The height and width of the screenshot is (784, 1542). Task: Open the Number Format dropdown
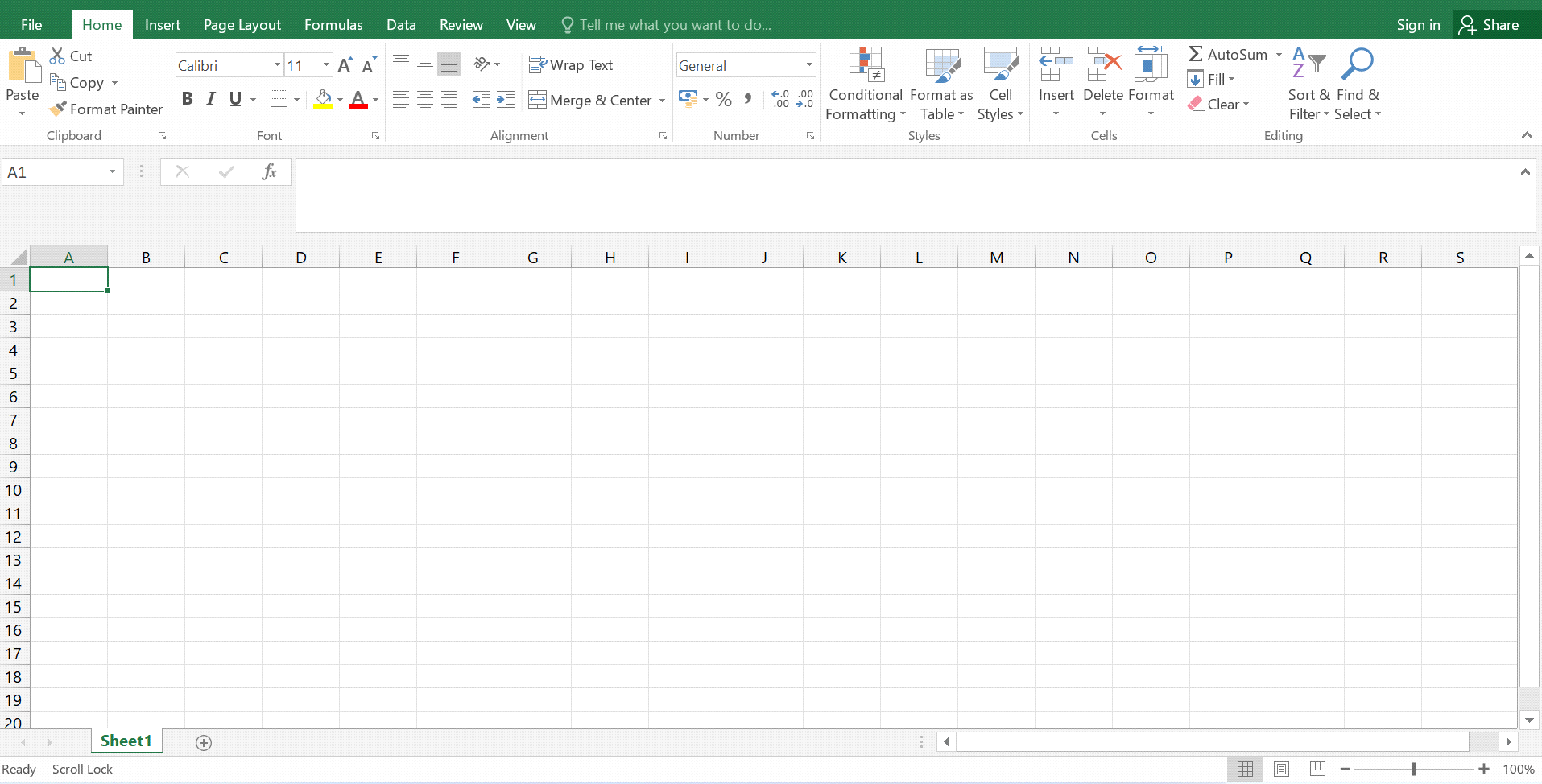point(808,64)
